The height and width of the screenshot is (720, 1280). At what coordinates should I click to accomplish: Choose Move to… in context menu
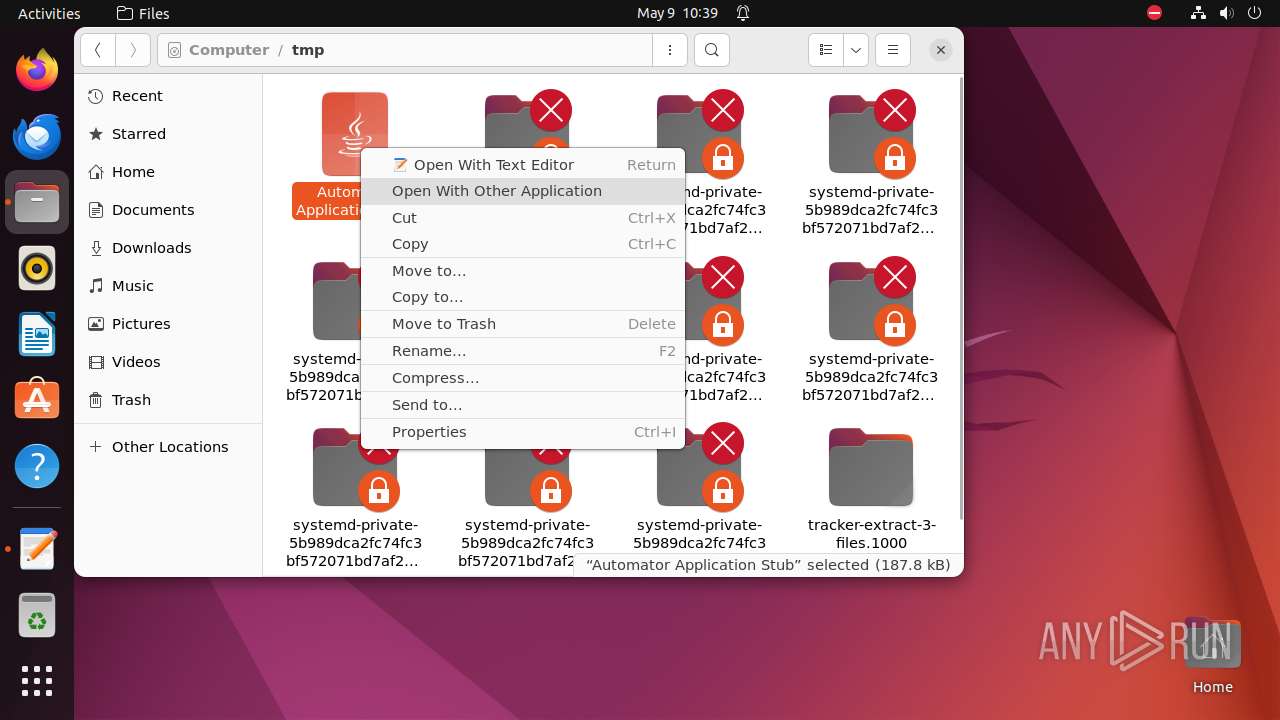523,271
